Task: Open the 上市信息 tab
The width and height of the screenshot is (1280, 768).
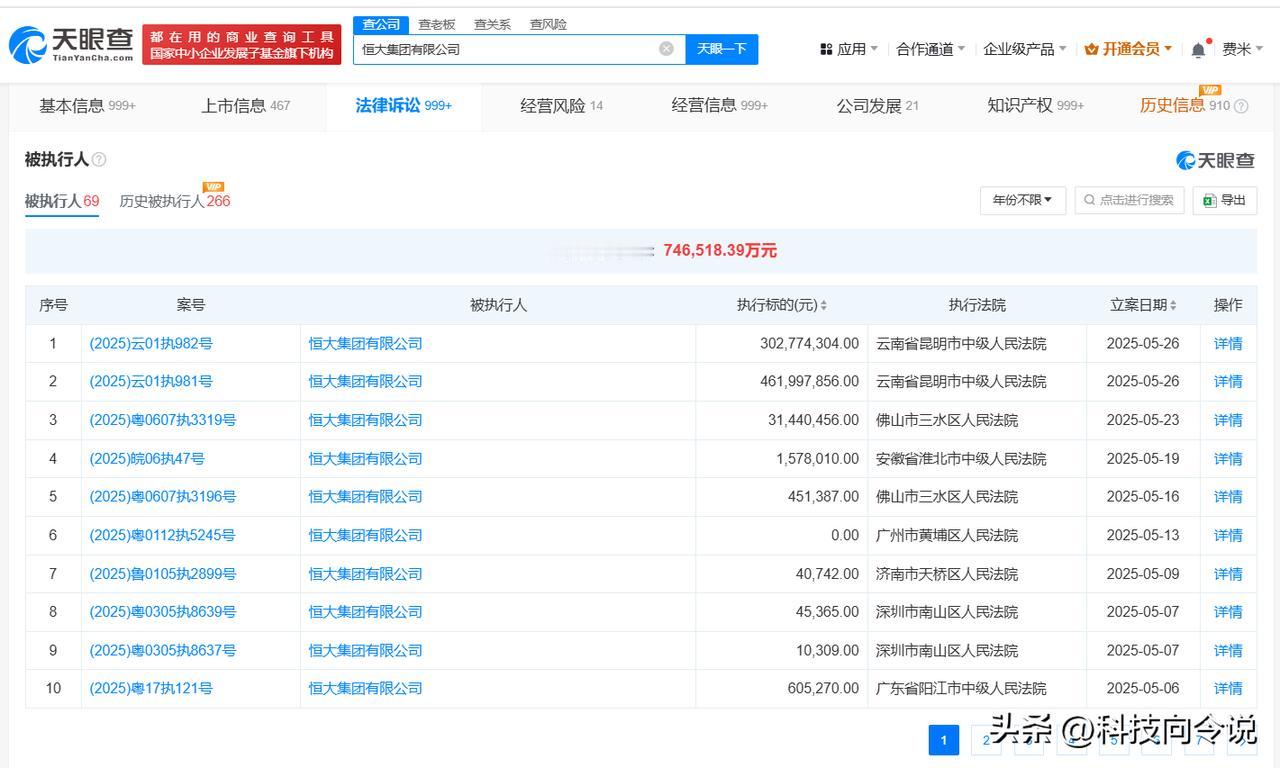Action: point(246,106)
